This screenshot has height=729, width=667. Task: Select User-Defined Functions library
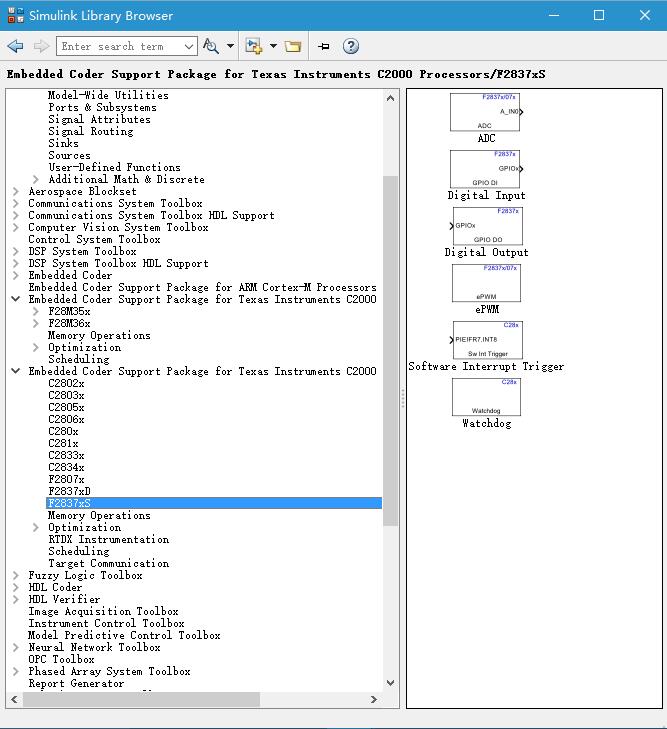tap(114, 167)
